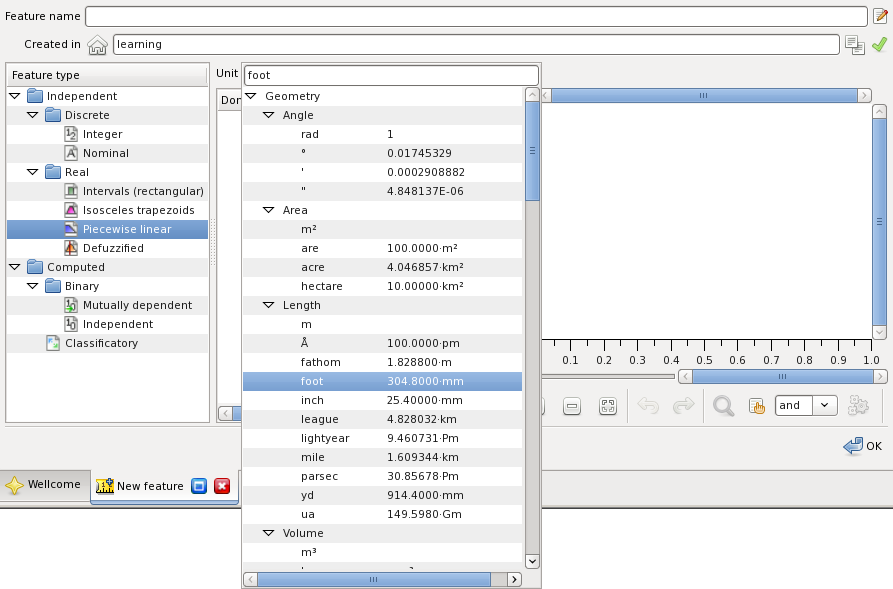Click the home icon next to Created in
The width and height of the screenshot is (893, 589).
pos(97,44)
